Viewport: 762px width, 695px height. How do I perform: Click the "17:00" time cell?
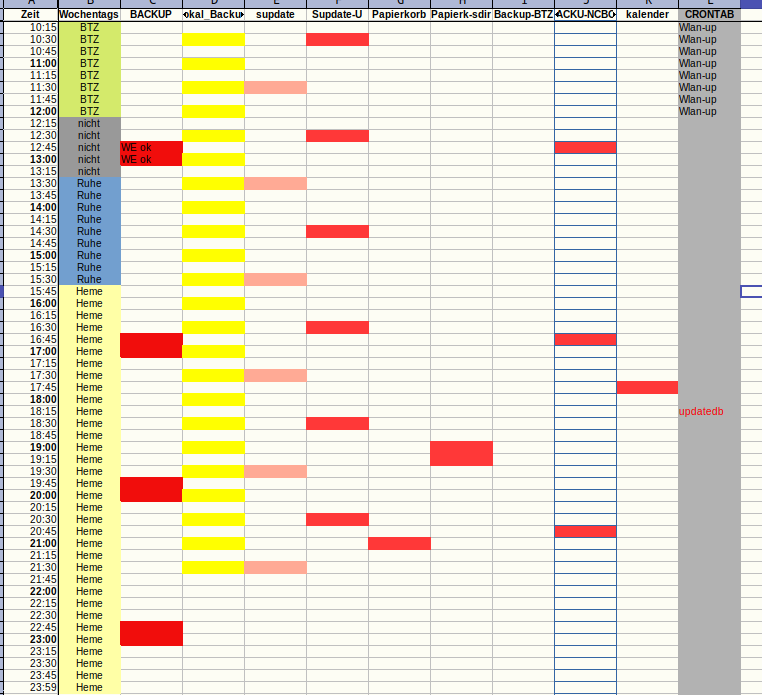(30, 351)
